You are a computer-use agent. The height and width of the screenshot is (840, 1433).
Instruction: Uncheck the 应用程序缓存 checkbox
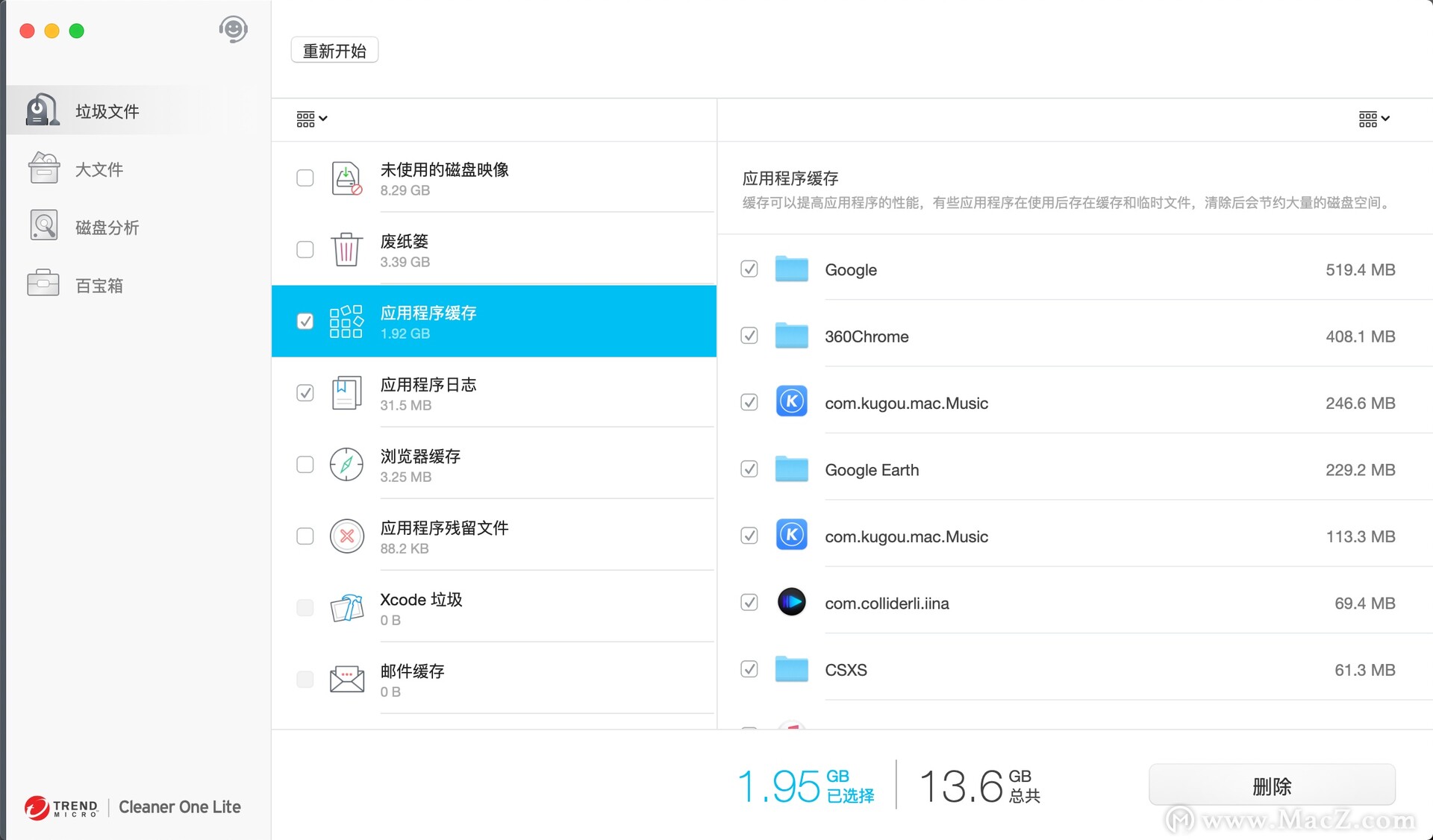(305, 321)
